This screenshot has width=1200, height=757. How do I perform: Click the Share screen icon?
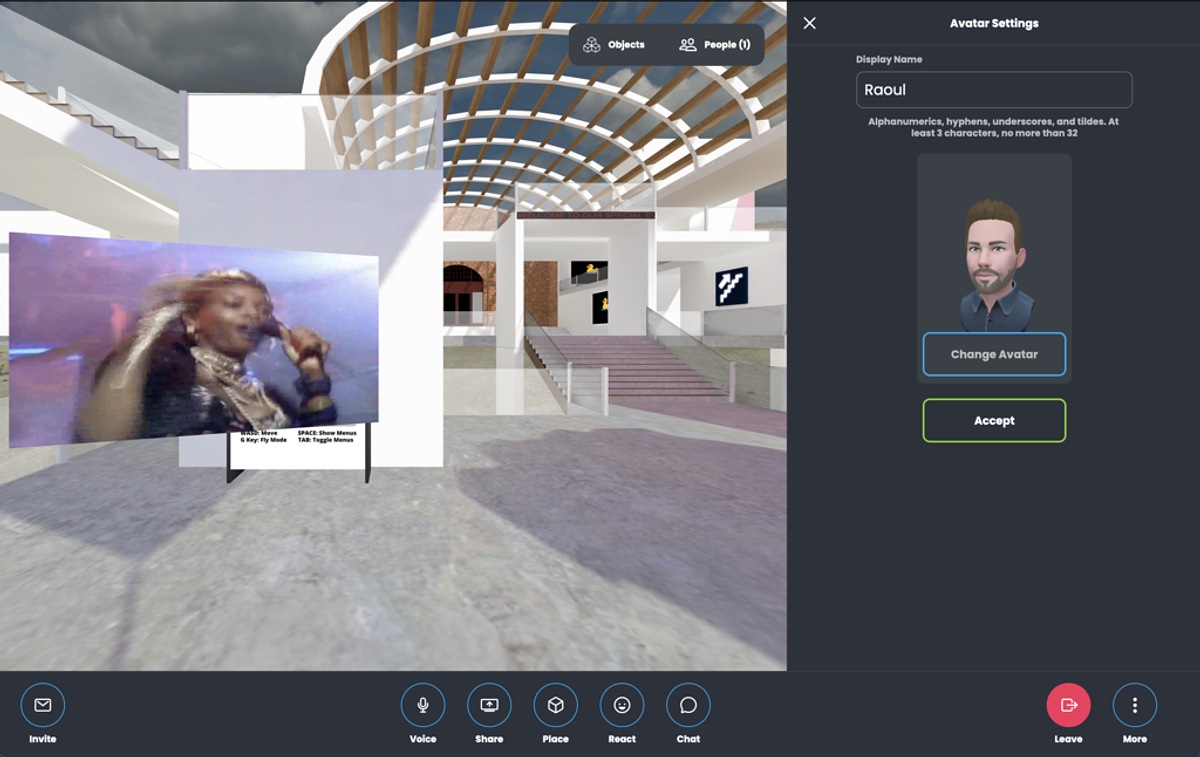(489, 705)
